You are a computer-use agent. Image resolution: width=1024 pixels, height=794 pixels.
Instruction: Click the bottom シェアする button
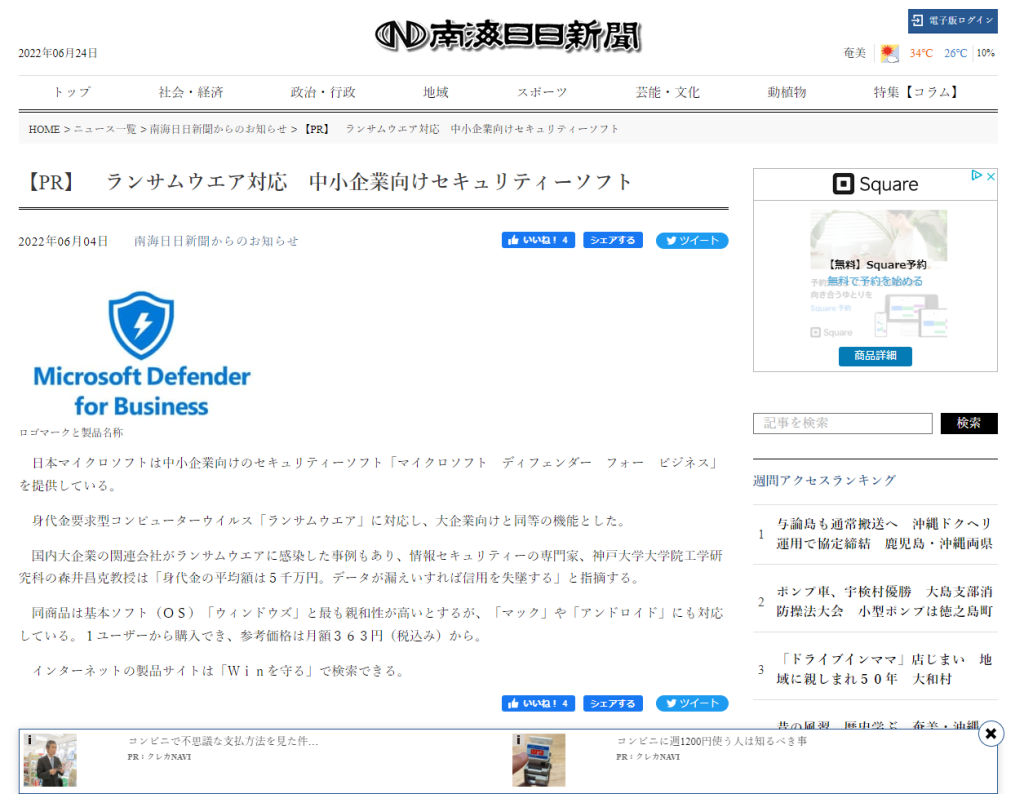(x=613, y=703)
